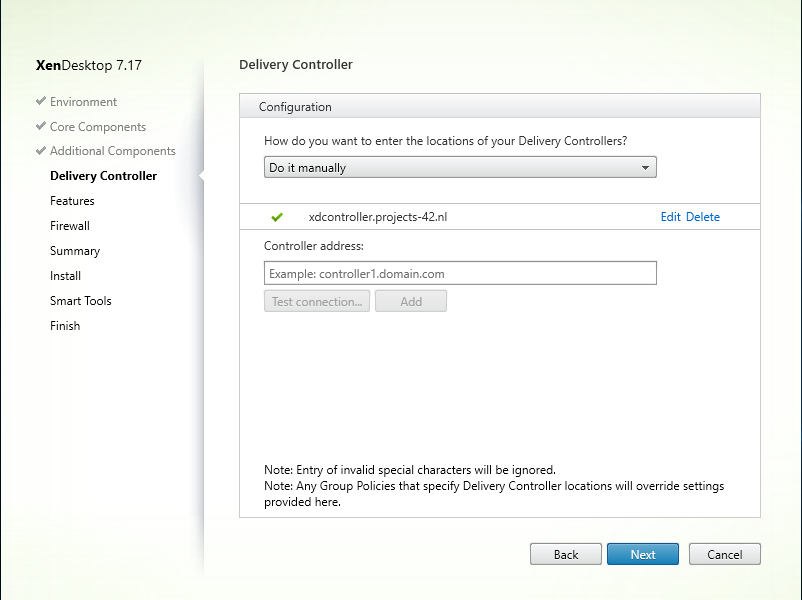This screenshot has height=600, width=802.
Task: Click the XenDesktop 7.17 title
Action: click(88, 65)
